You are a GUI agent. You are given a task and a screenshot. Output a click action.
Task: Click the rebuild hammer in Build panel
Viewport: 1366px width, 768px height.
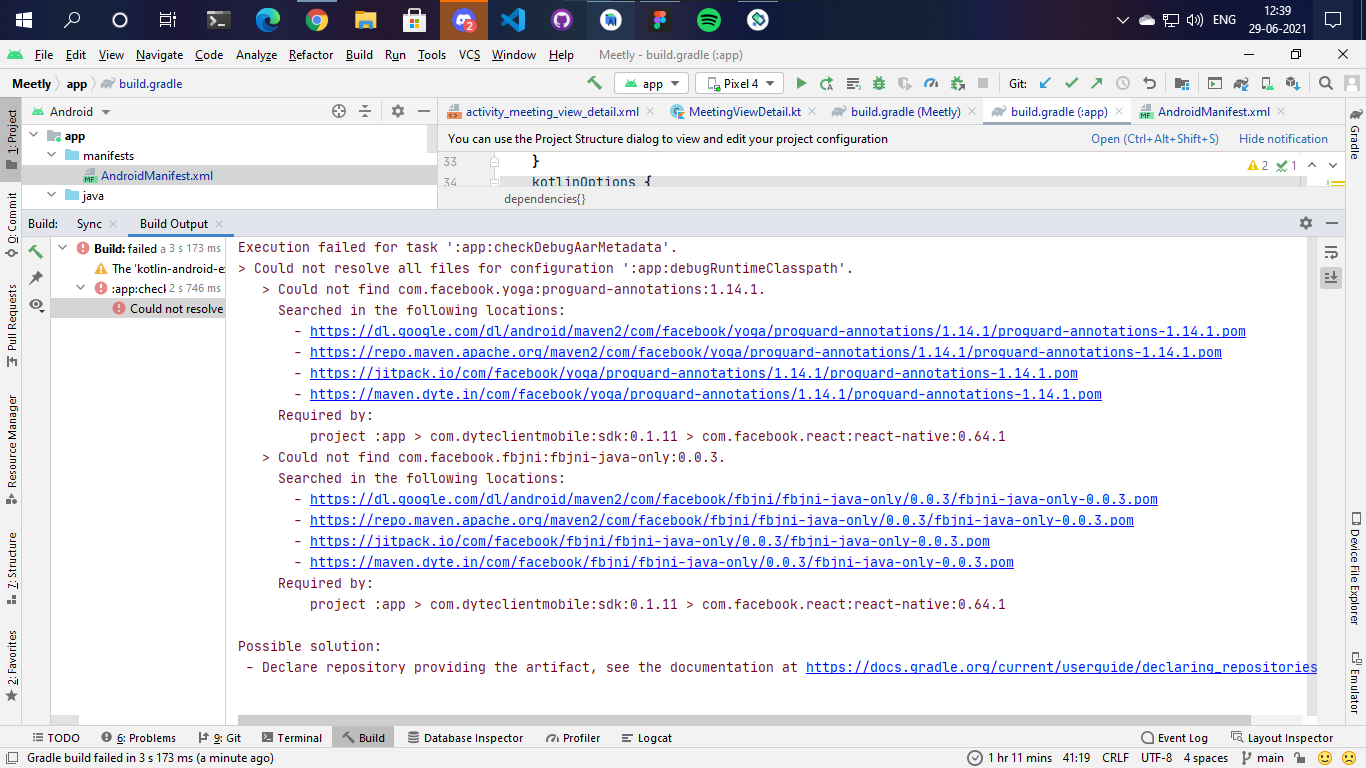[36, 251]
